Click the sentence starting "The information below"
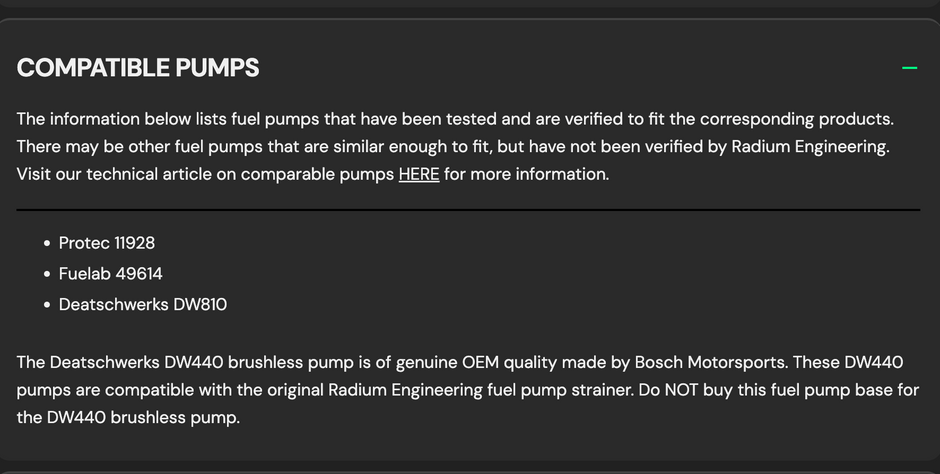Image resolution: width=940 pixels, height=474 pixels. pos(455,119)
